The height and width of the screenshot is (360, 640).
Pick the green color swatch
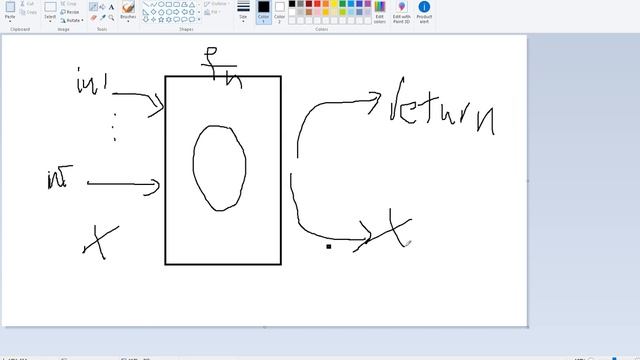click(x=342, y=4)
